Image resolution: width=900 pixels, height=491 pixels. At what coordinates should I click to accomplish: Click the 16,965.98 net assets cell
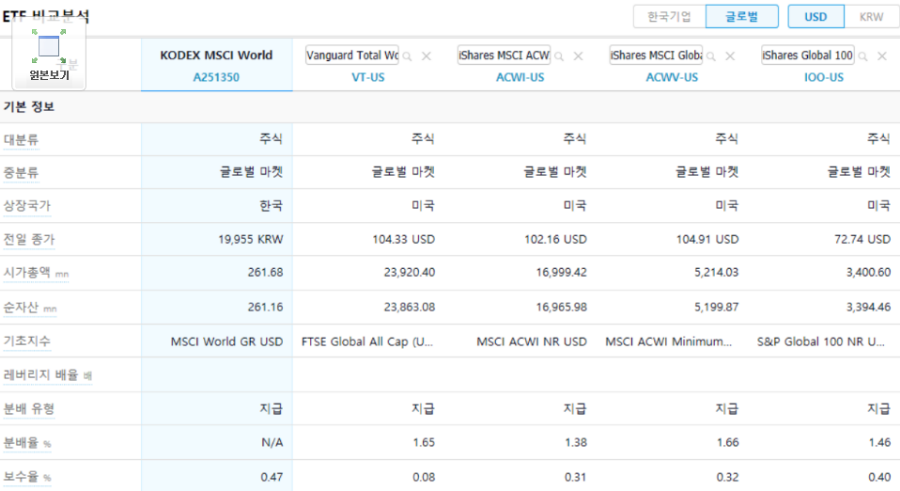pyautogui.click(x=561, y=307)
